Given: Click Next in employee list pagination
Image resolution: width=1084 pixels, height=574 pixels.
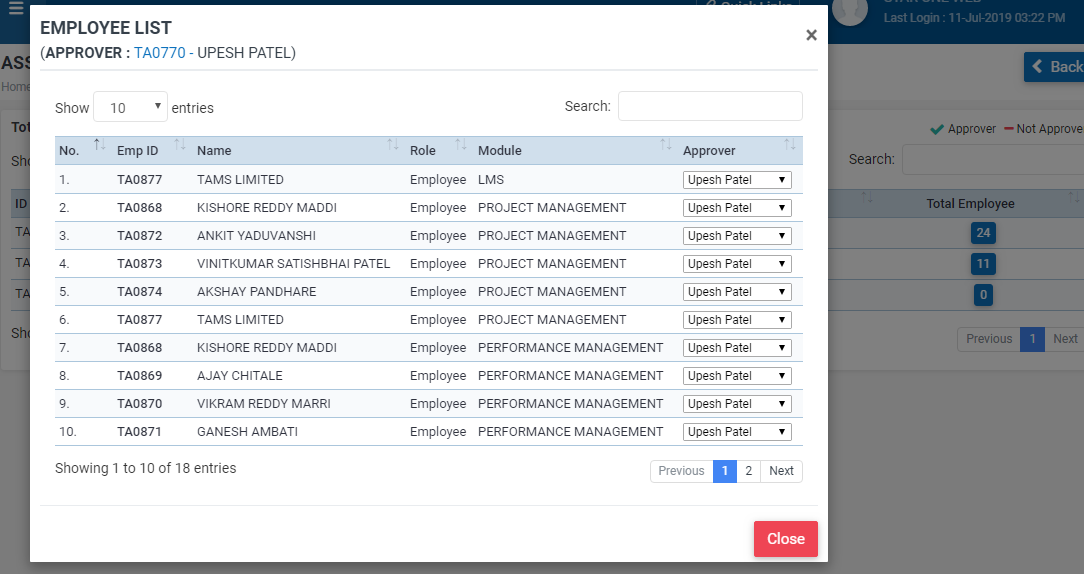Looking at the screenshot, I should [781, 471].
